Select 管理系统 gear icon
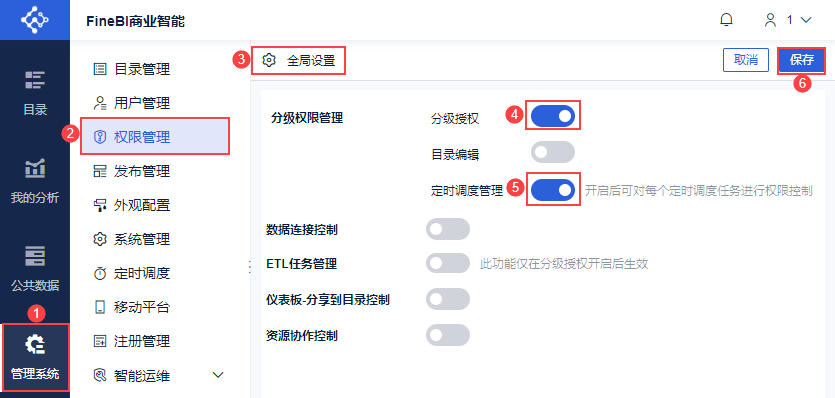The image size is (835, 398). (x=35, y=344)
